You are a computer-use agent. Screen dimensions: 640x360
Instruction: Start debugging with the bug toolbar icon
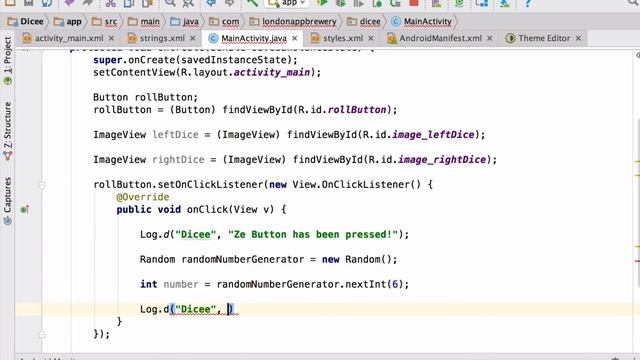coord(340,3)
